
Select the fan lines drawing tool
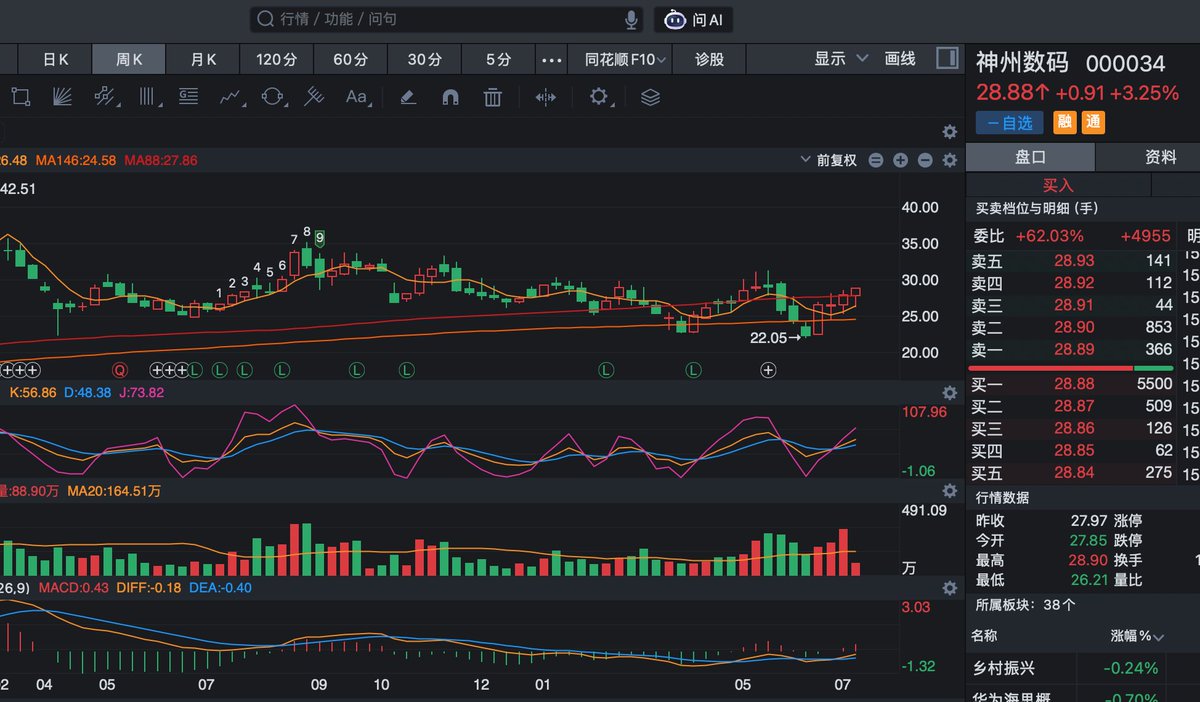click(62, 97)
